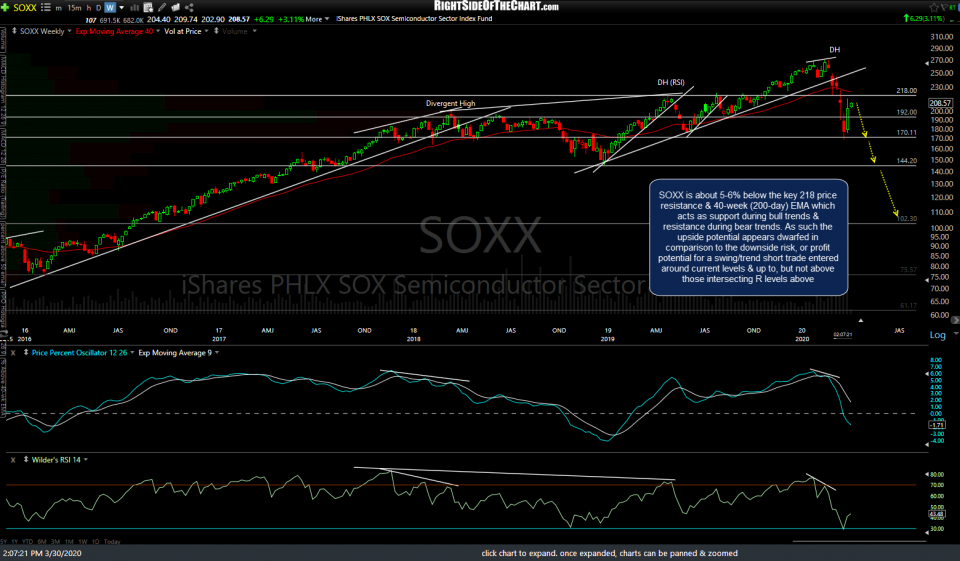Jump to Today on the time axis
Image resolution: width=960 pixels, height=561 pixels.
click(112, 541)
